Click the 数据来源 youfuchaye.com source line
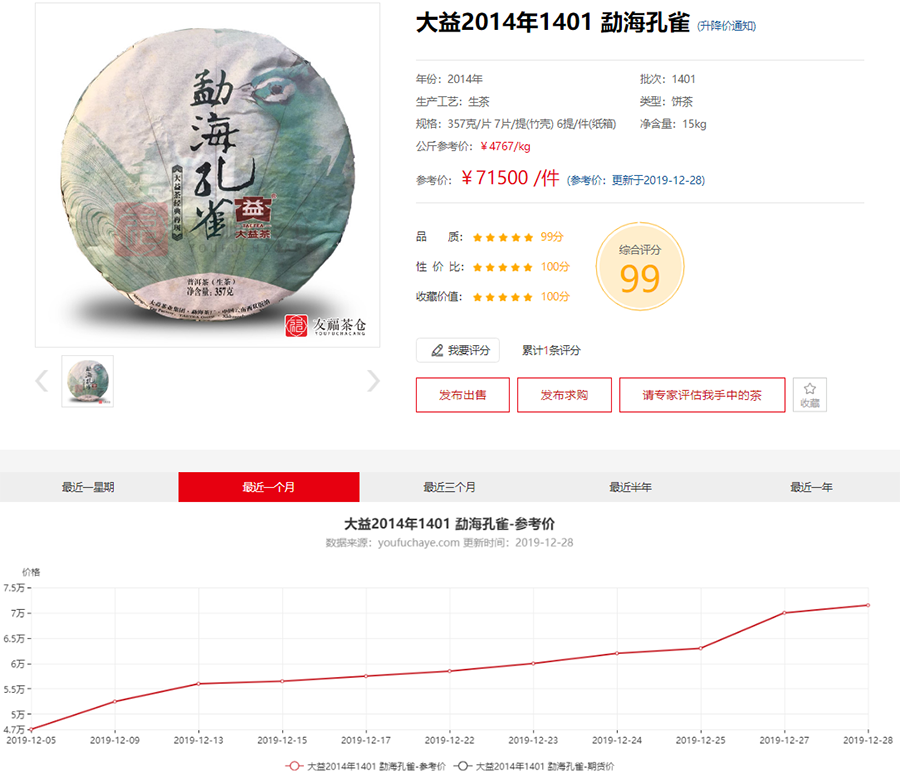900x775 pixels. 449,542
